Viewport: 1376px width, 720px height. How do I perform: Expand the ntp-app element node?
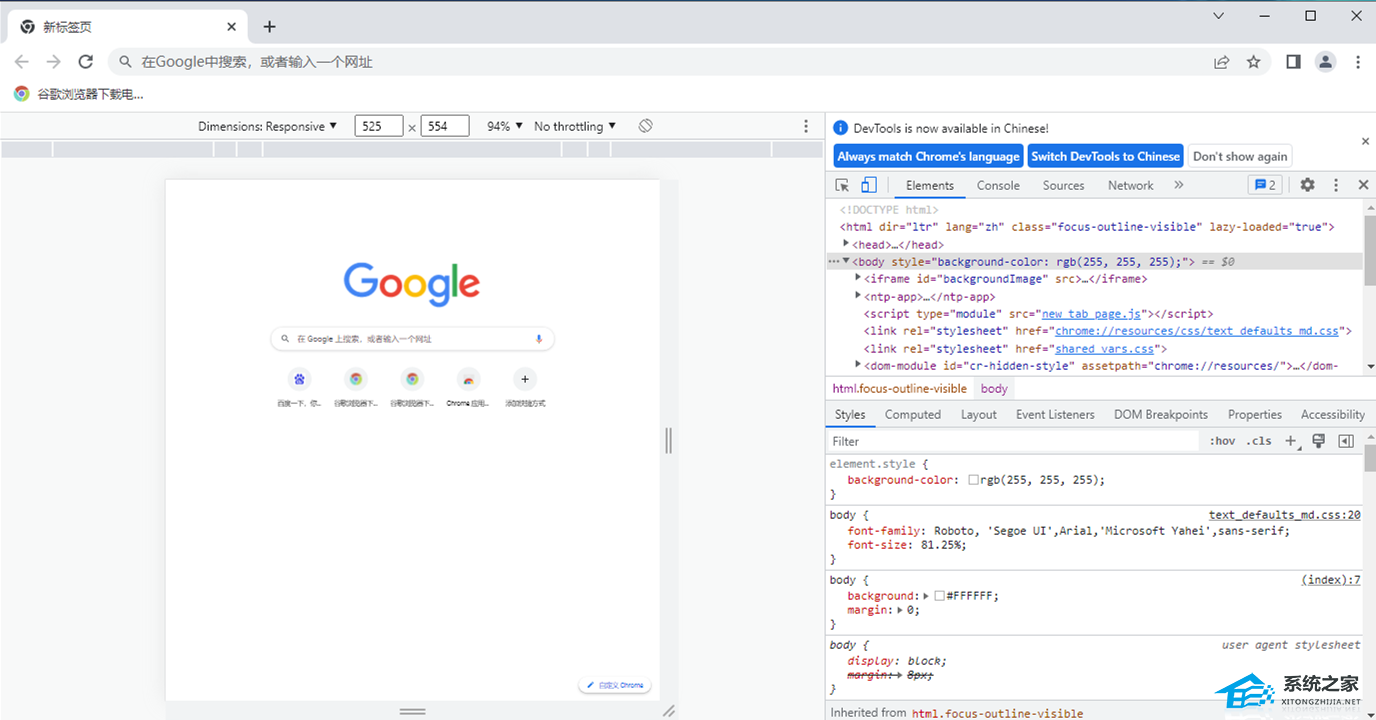coord(858,296)
